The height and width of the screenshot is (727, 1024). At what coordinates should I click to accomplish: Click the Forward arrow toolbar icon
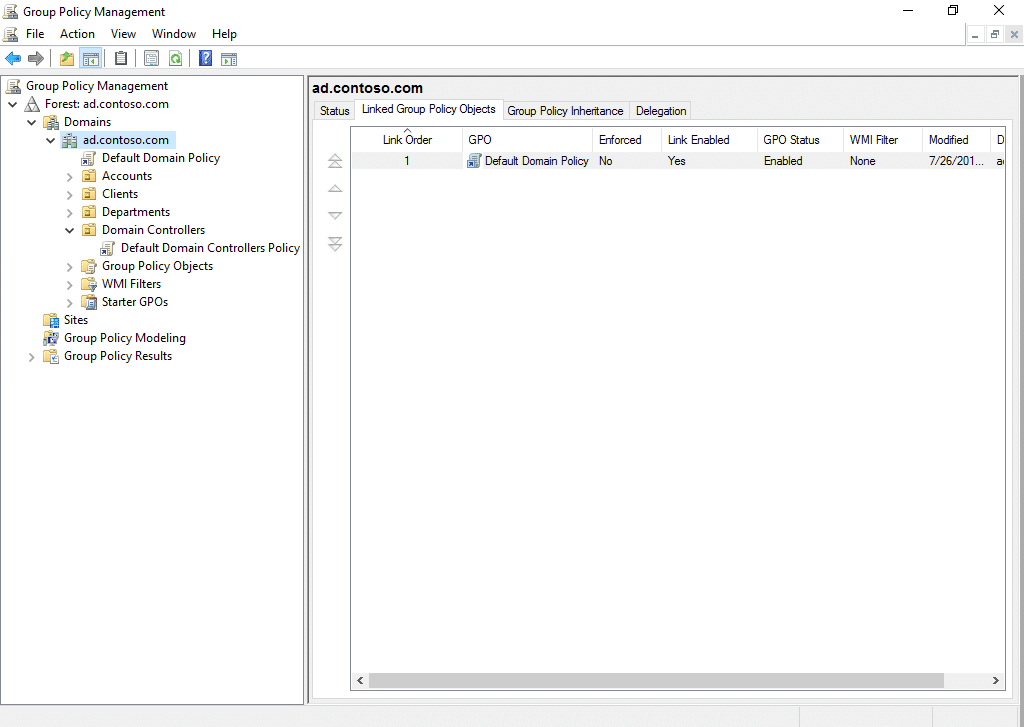[x=36, y=59]
